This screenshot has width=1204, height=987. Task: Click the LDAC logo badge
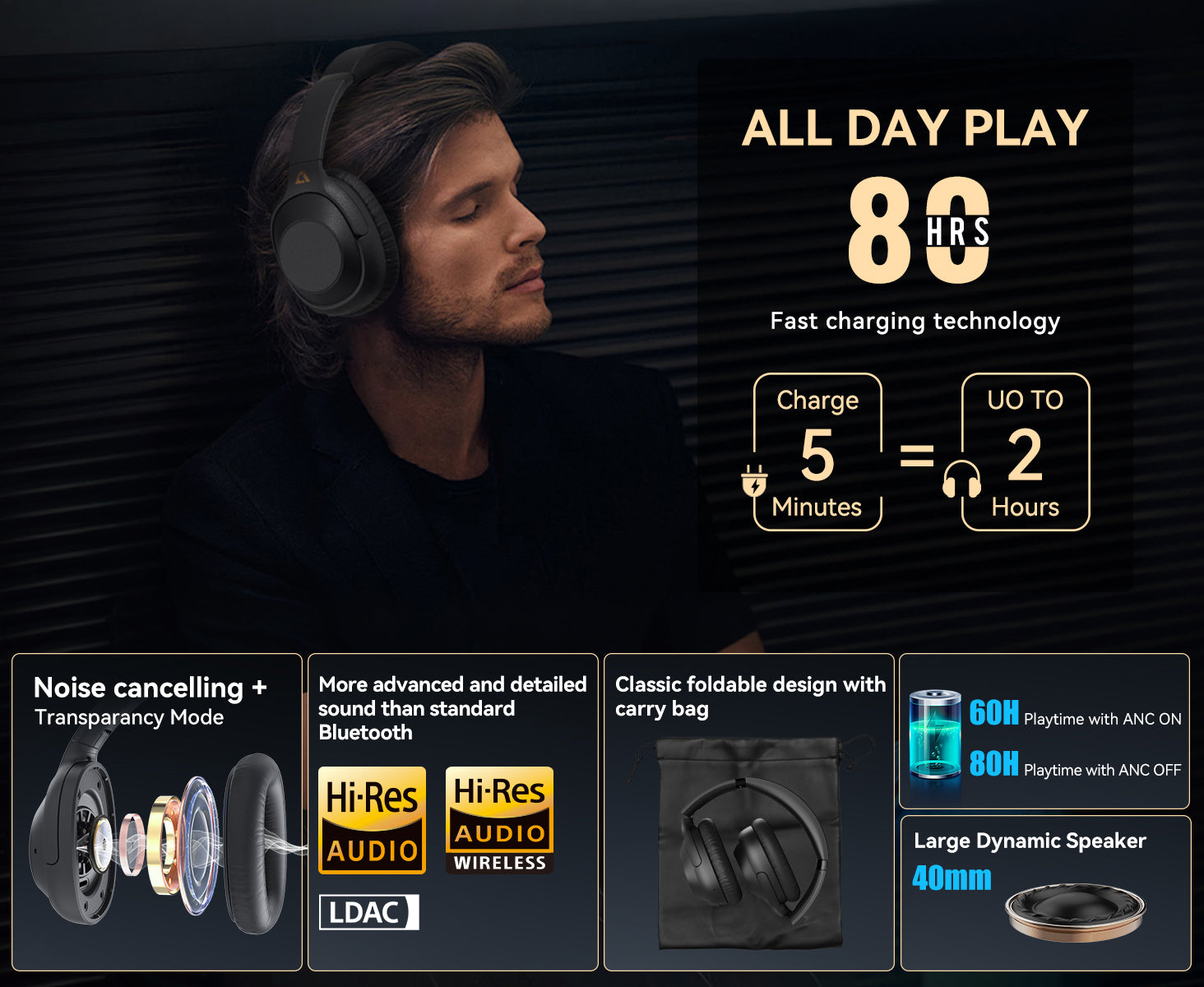(369, 912)
